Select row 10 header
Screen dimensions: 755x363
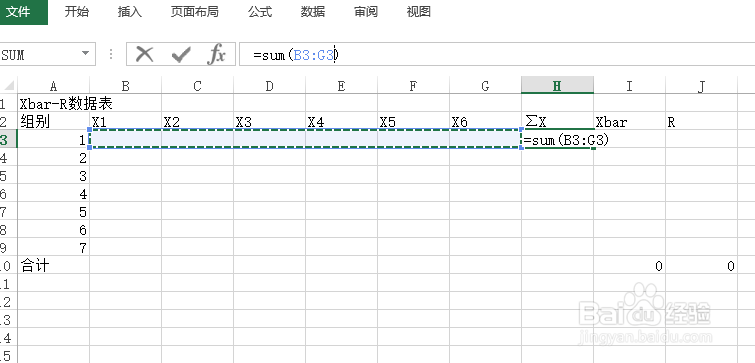click(x=9, y=265)
